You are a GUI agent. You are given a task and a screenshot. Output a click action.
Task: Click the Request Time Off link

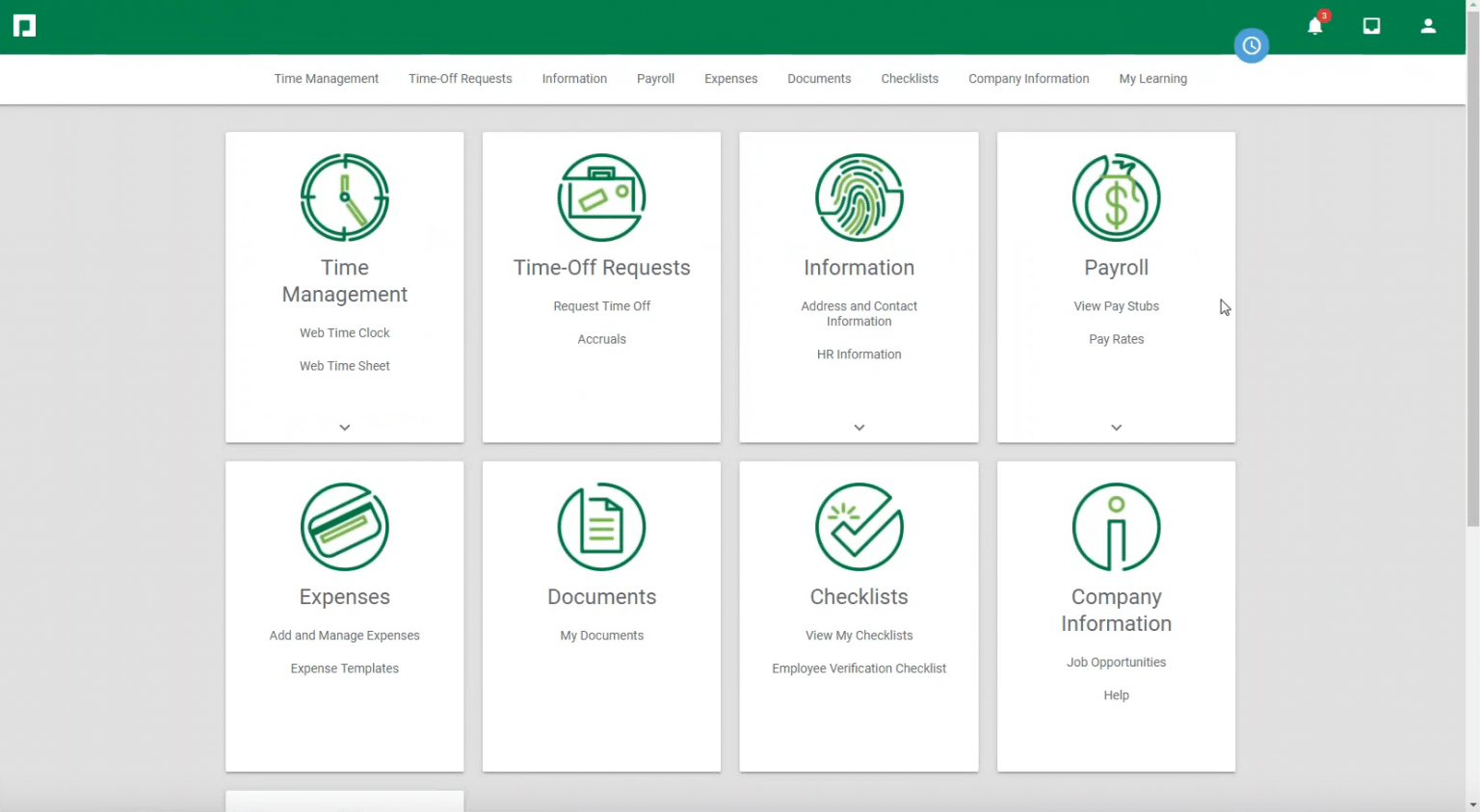tap(601, 305)
